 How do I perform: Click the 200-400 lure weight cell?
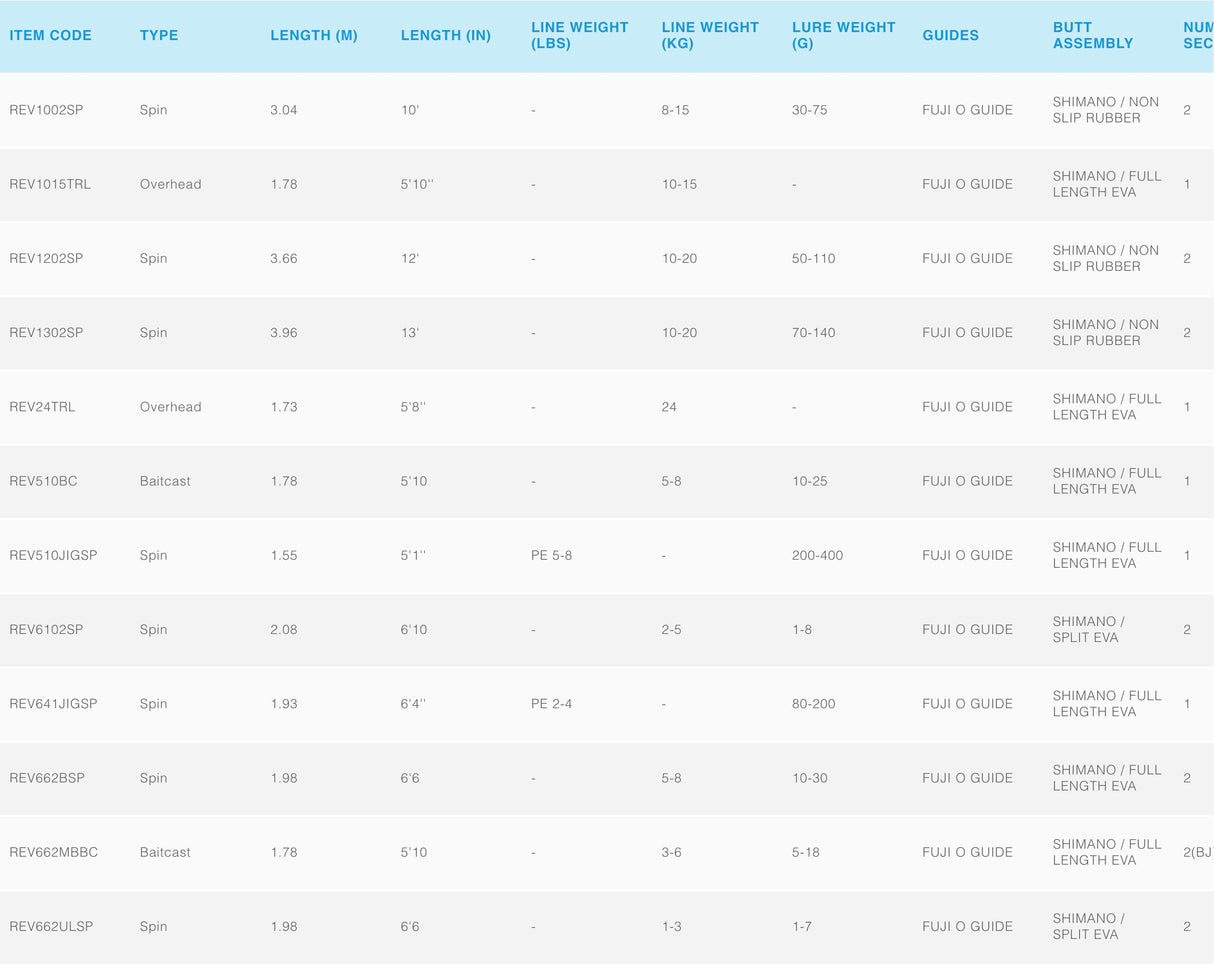817,555
